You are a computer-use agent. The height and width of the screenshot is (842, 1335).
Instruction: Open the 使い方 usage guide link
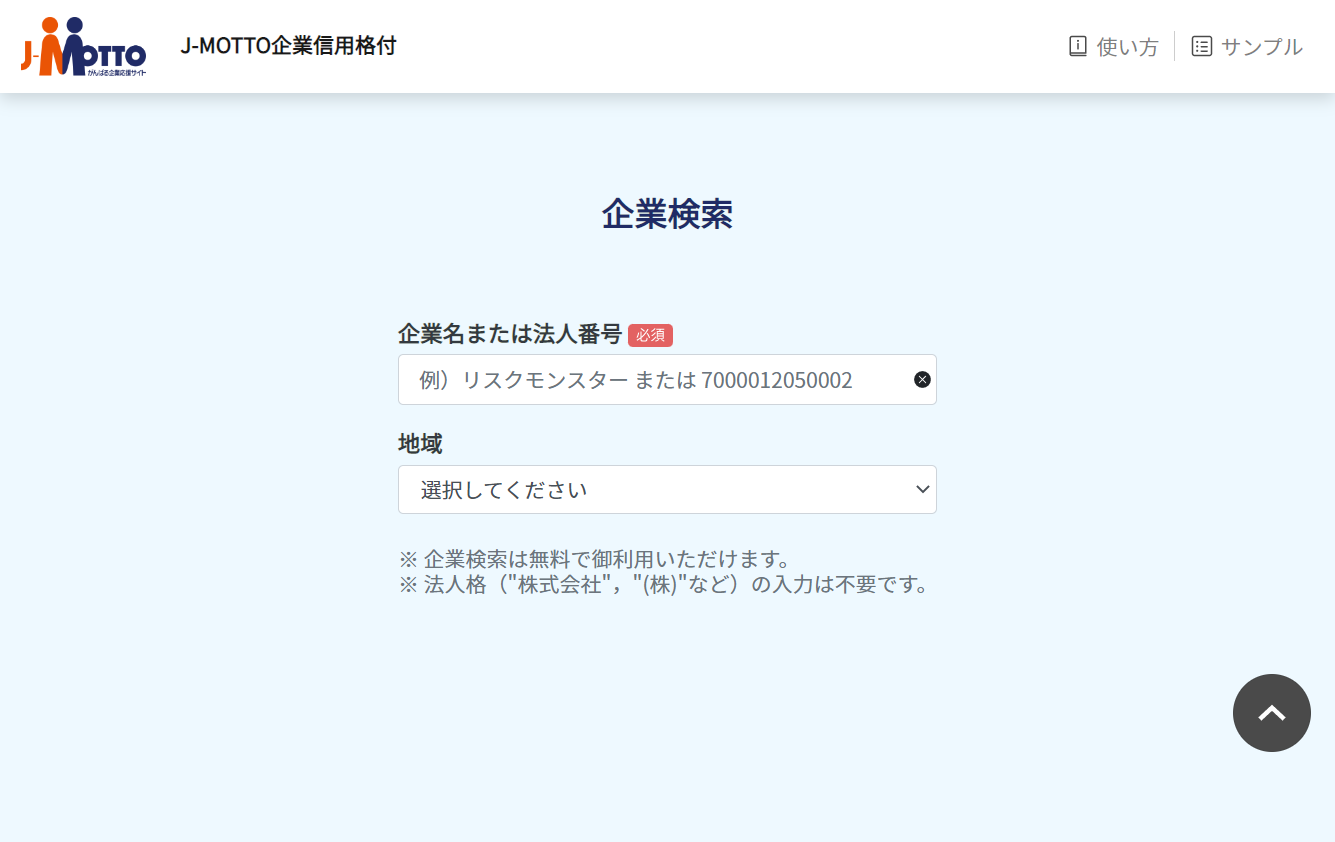coord(1127,46)
